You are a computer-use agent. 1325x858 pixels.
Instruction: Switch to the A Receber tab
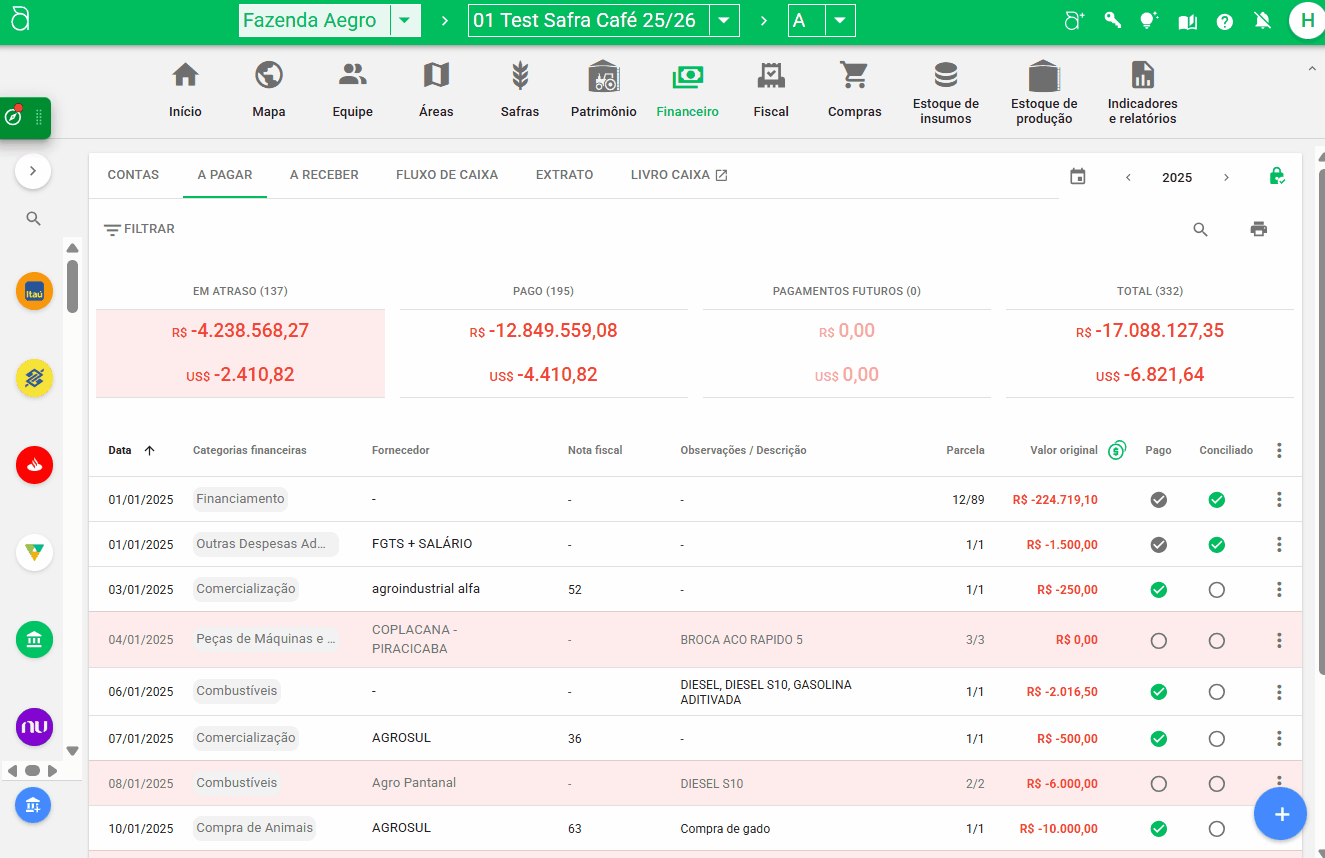[x=324, y=175]
